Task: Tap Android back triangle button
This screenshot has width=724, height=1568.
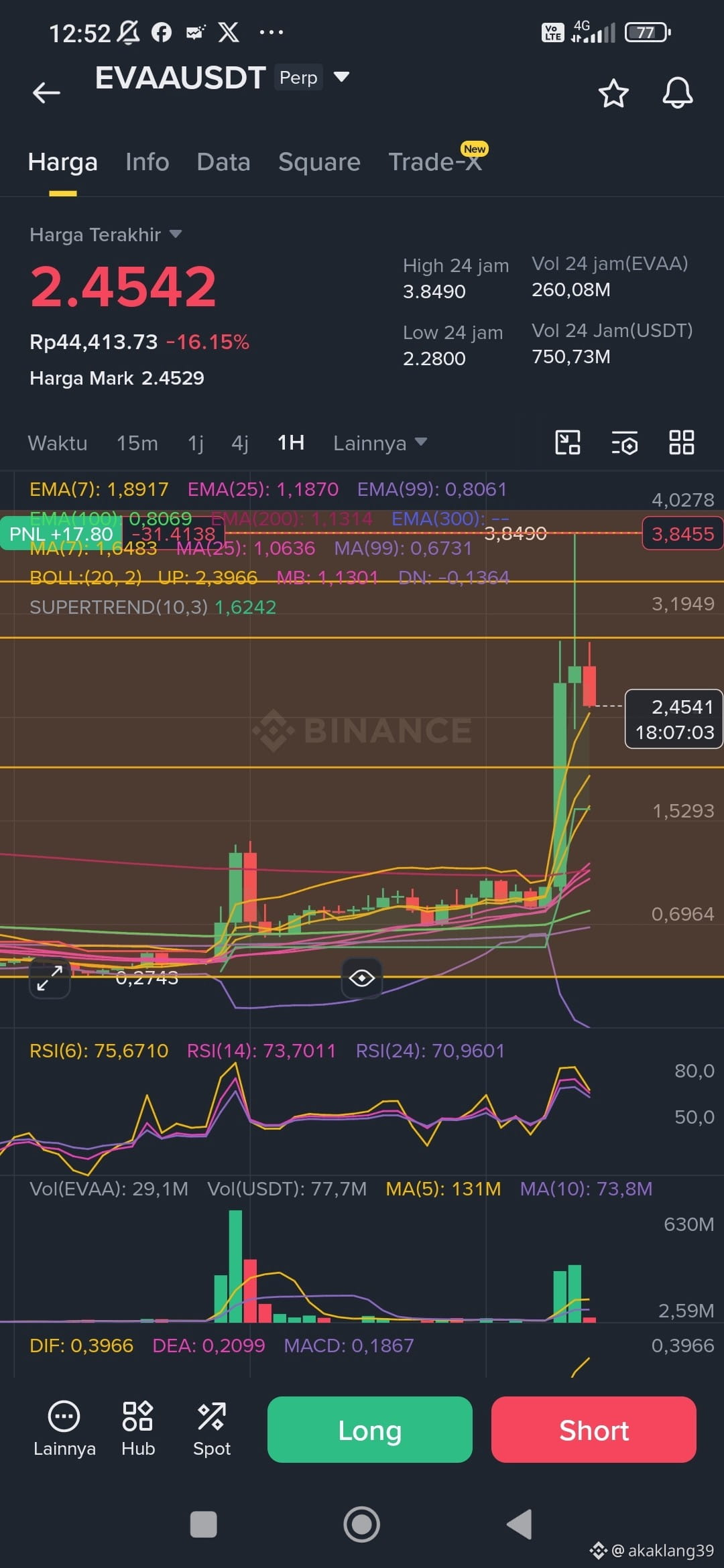Action: click(520, 1524)
